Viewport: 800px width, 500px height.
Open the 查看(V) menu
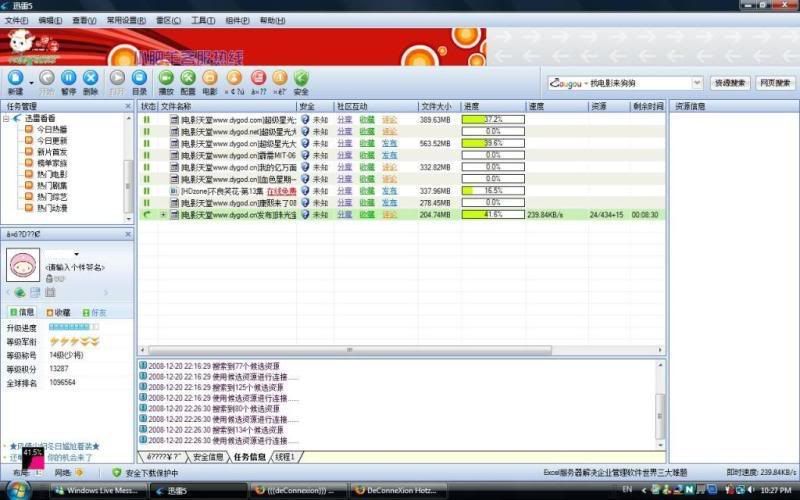coord(84,20)
